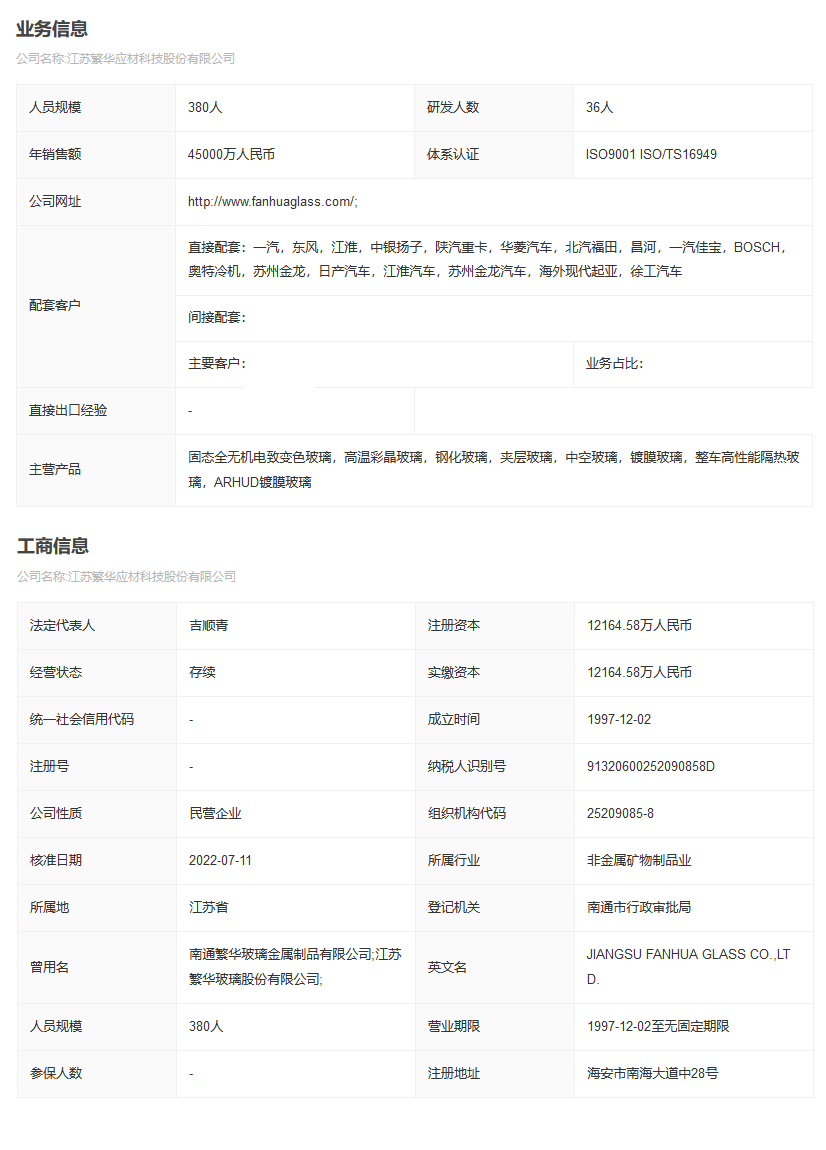Image resolution: width=826 pixels, height=1150 pixels.
Task: Click the 曾用名 label
Action: pos(49,967)
